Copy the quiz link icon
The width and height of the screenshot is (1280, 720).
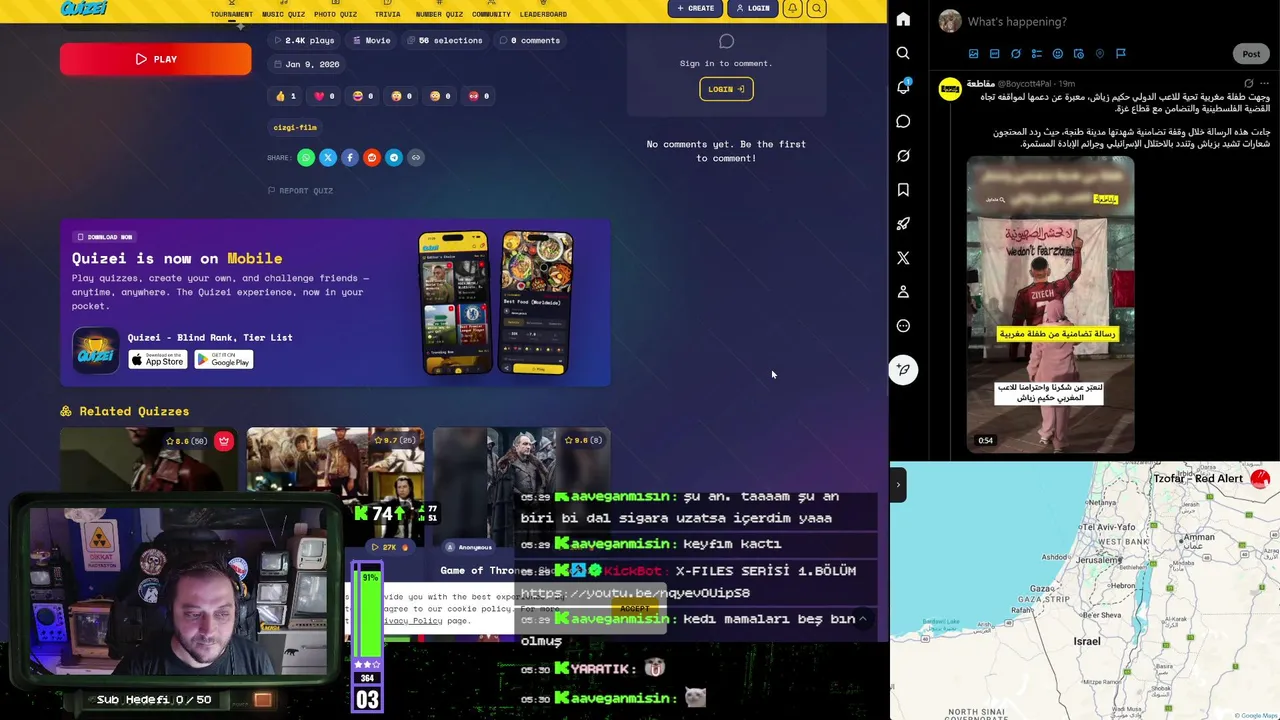coord(416,157)
